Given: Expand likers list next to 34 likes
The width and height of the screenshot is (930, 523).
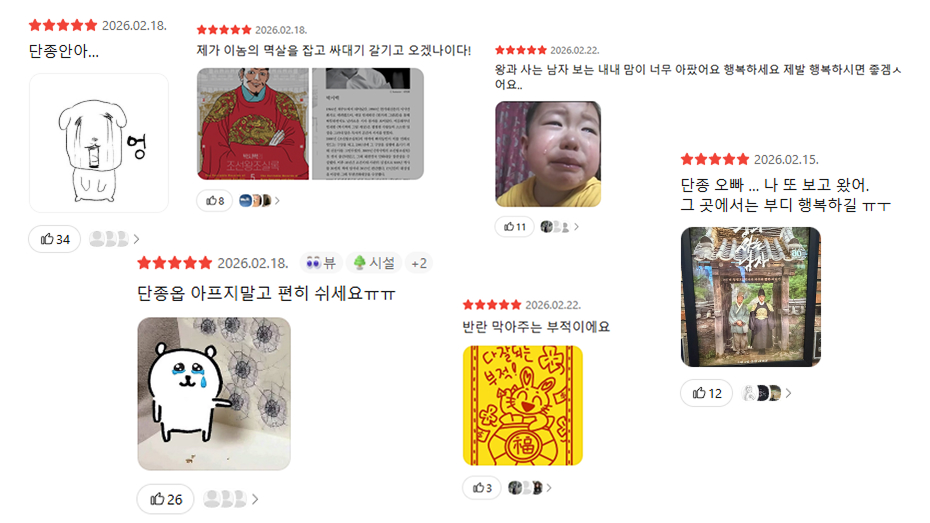Looking at the screenshot, I should (x=114, y=239).
